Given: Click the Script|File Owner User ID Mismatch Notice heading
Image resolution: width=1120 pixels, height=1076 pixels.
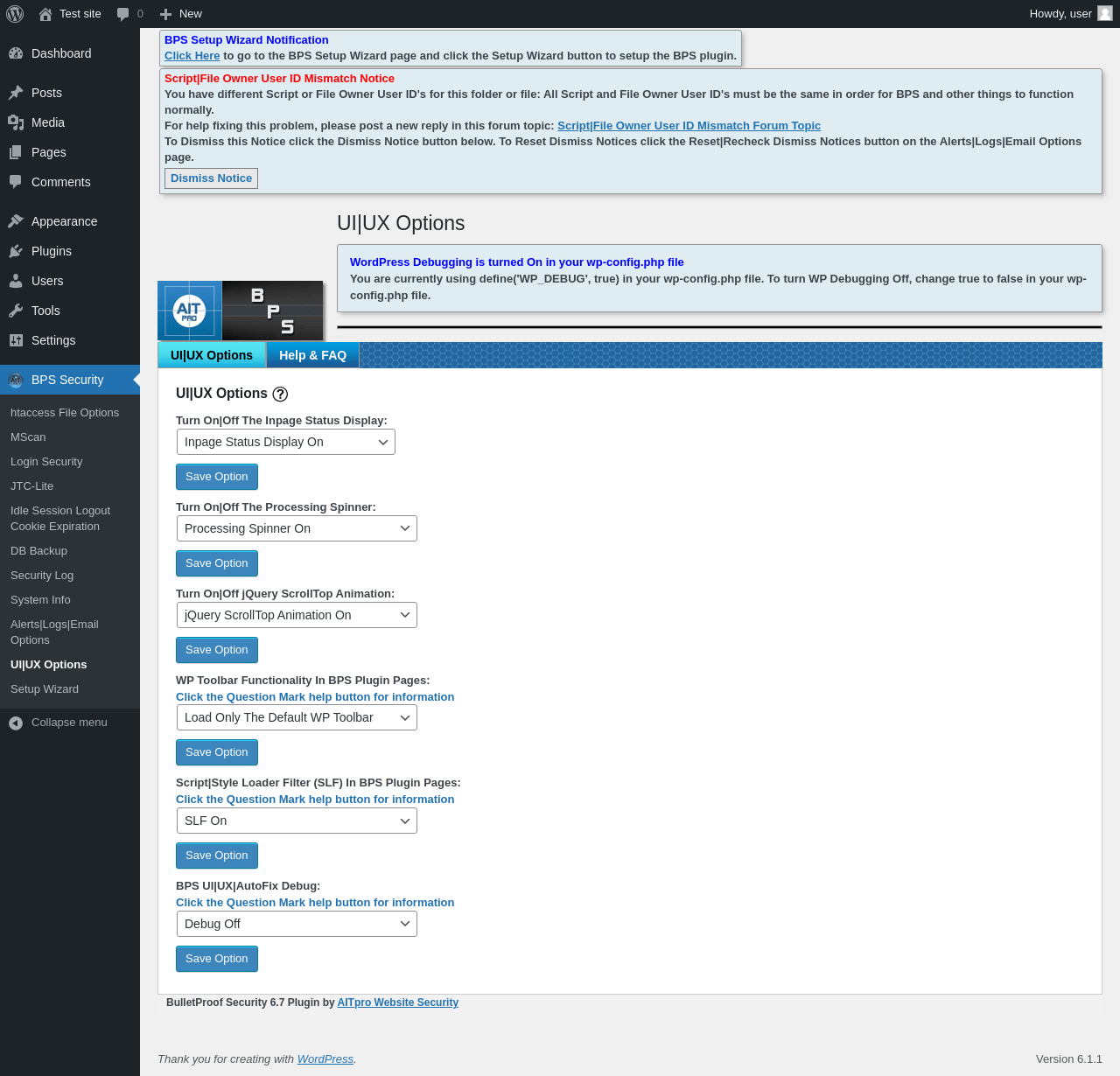Looking at the screenshot, I should 280,79.
